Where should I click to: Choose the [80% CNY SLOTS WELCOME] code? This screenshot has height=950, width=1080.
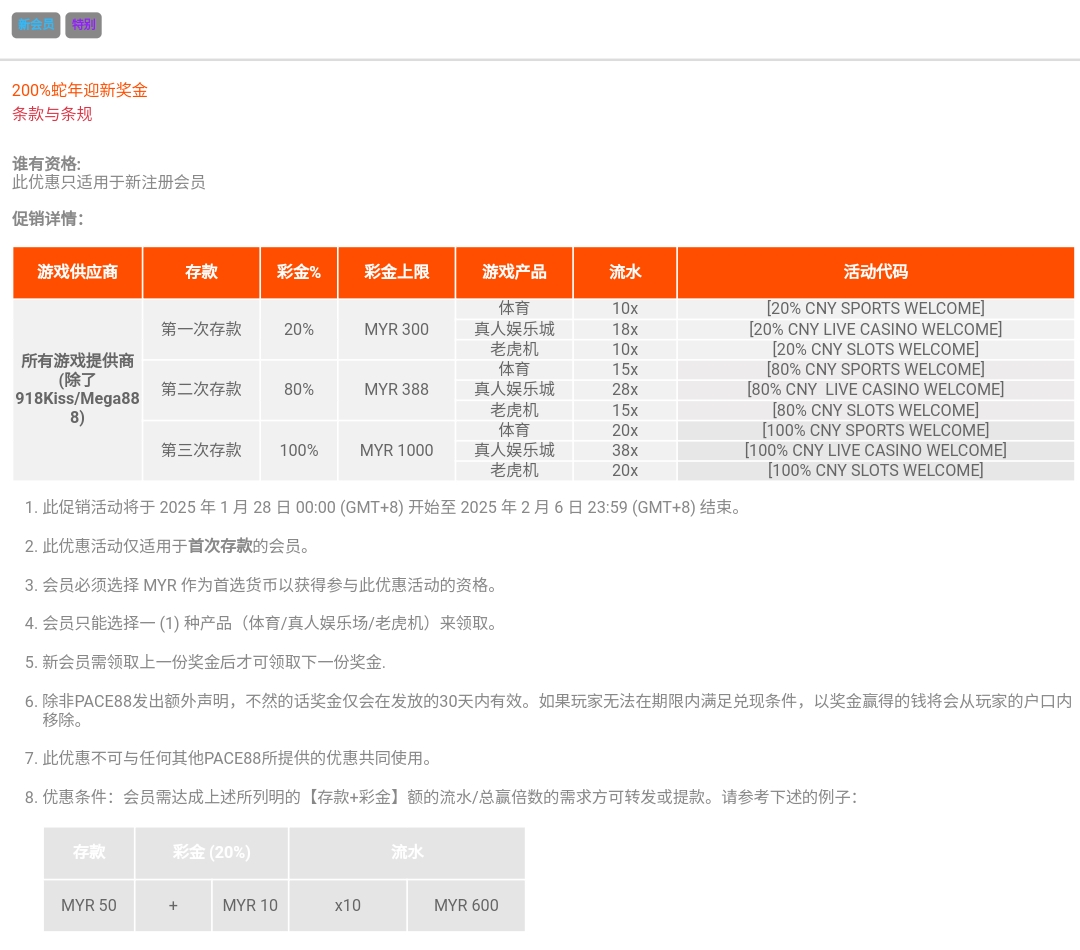(875, 410)
